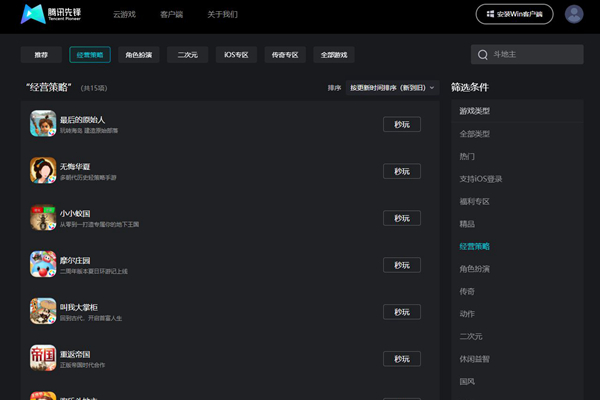Click 秒玩 for 小小蚁国
The image size is (600, 400).
(402, 218)
